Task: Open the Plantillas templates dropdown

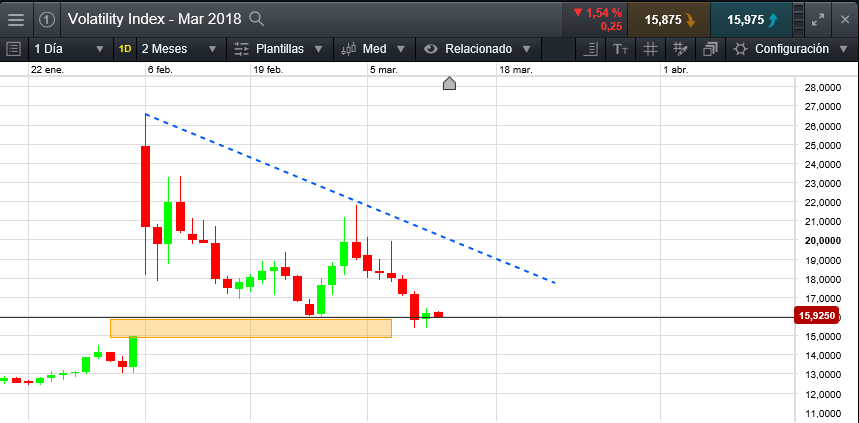Action: [279, 49]
